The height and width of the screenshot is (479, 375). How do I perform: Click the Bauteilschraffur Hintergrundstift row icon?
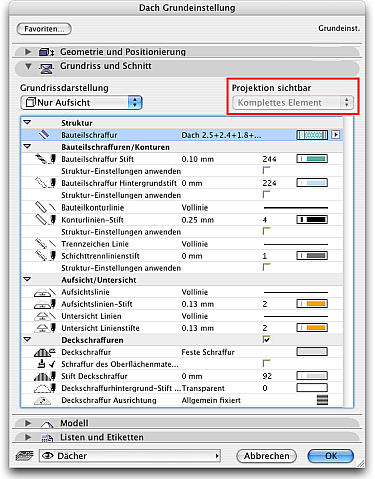pyautogui.click(x=45, y=183)
